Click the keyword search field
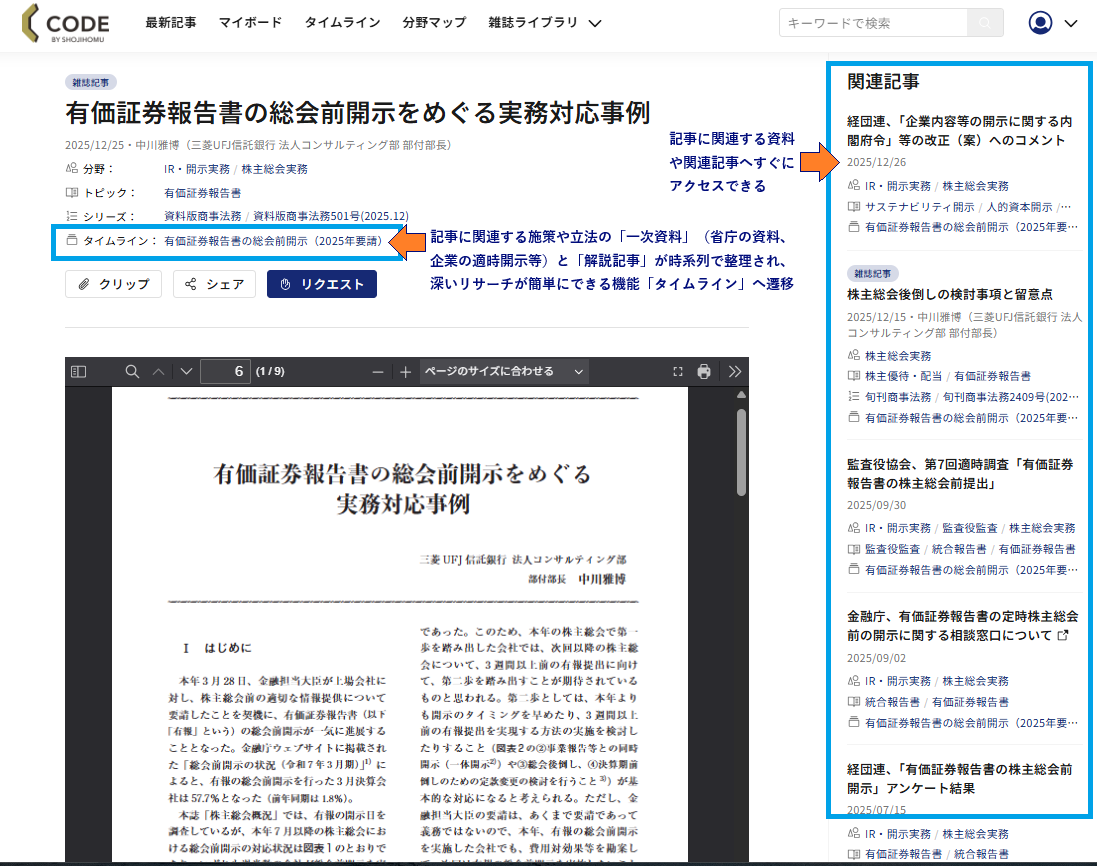Screen dimensions: 1097x866 click(872, 23)
